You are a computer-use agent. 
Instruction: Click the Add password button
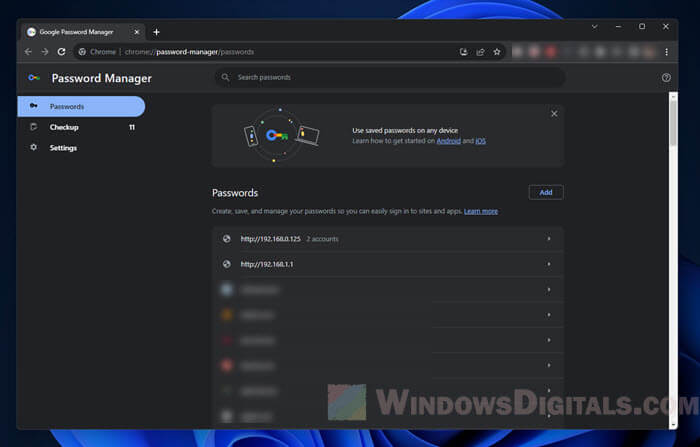point(546,192)
